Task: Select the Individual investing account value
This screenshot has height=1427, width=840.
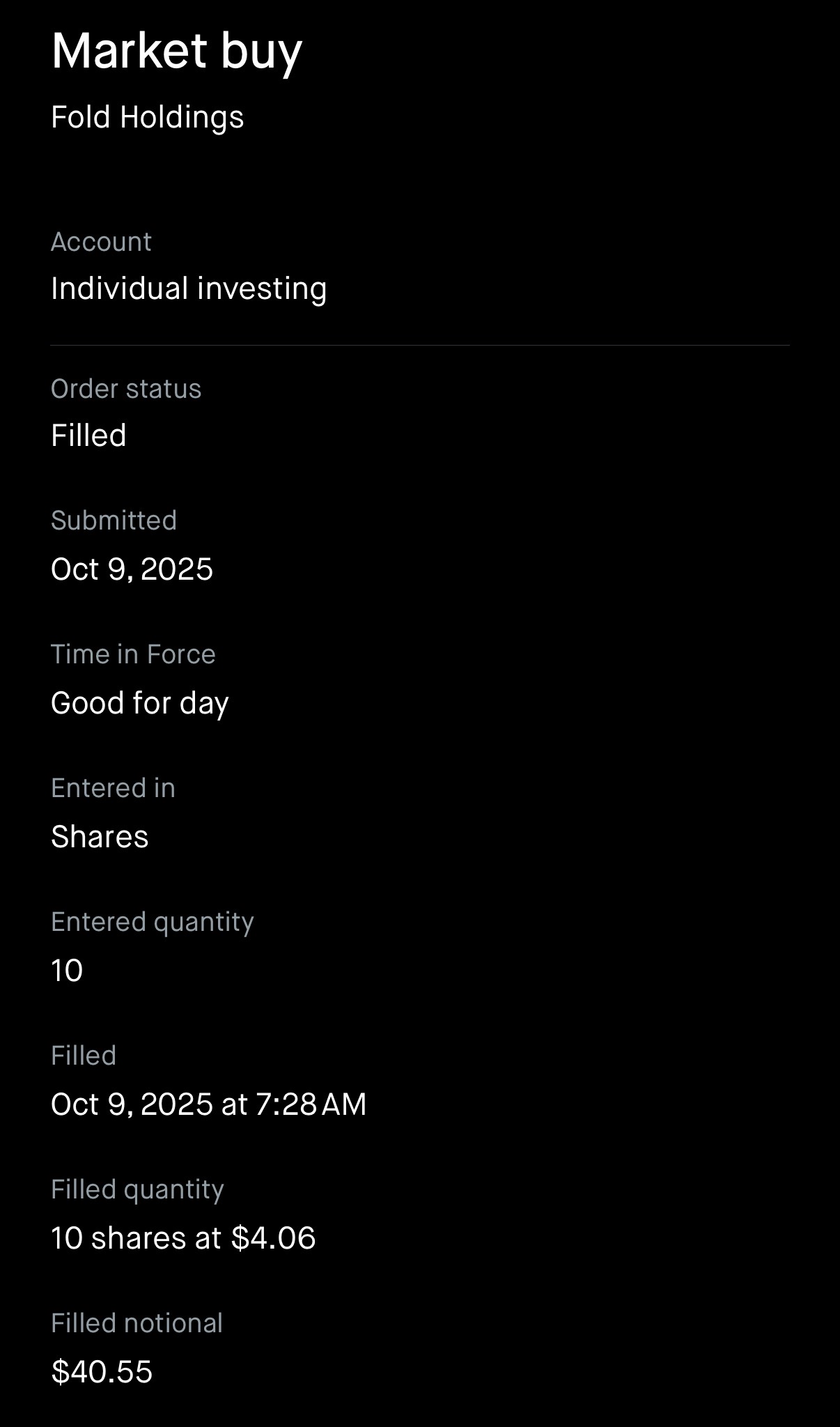Action: point(189,288)
